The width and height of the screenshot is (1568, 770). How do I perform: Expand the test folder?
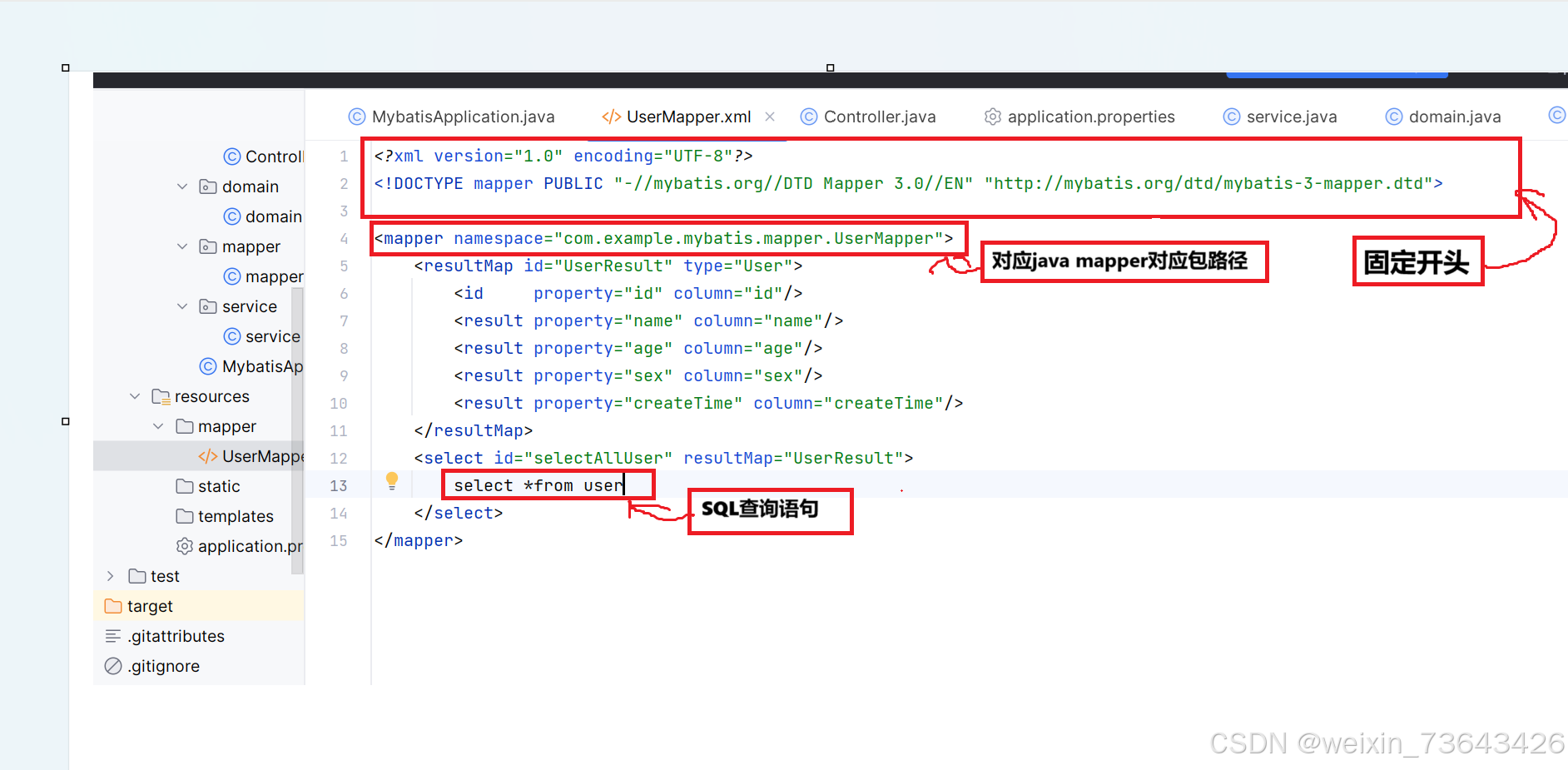click(x=111, y=575)
